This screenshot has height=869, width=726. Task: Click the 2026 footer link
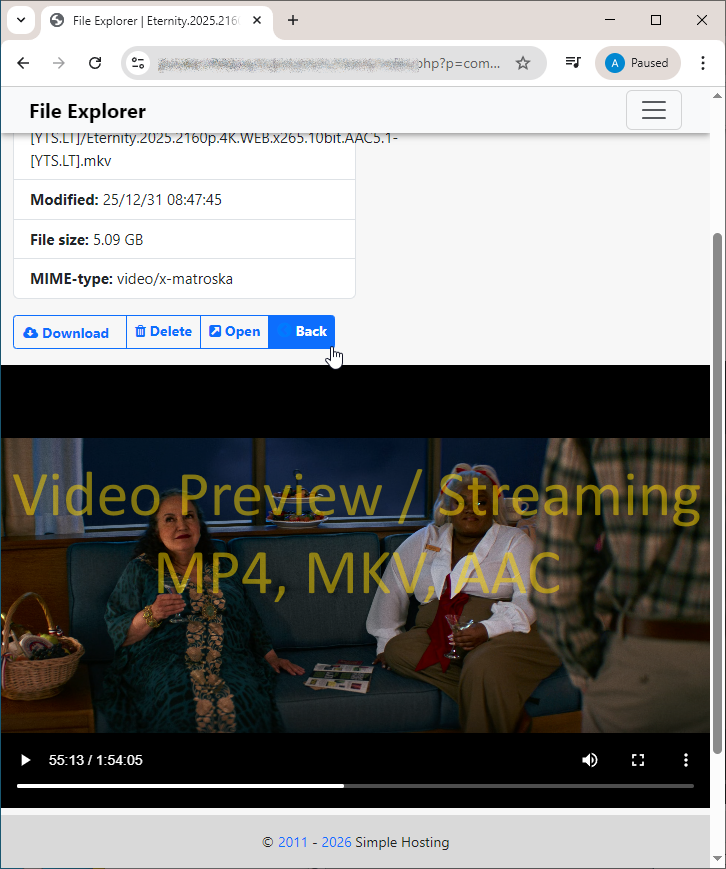(336, 842)
